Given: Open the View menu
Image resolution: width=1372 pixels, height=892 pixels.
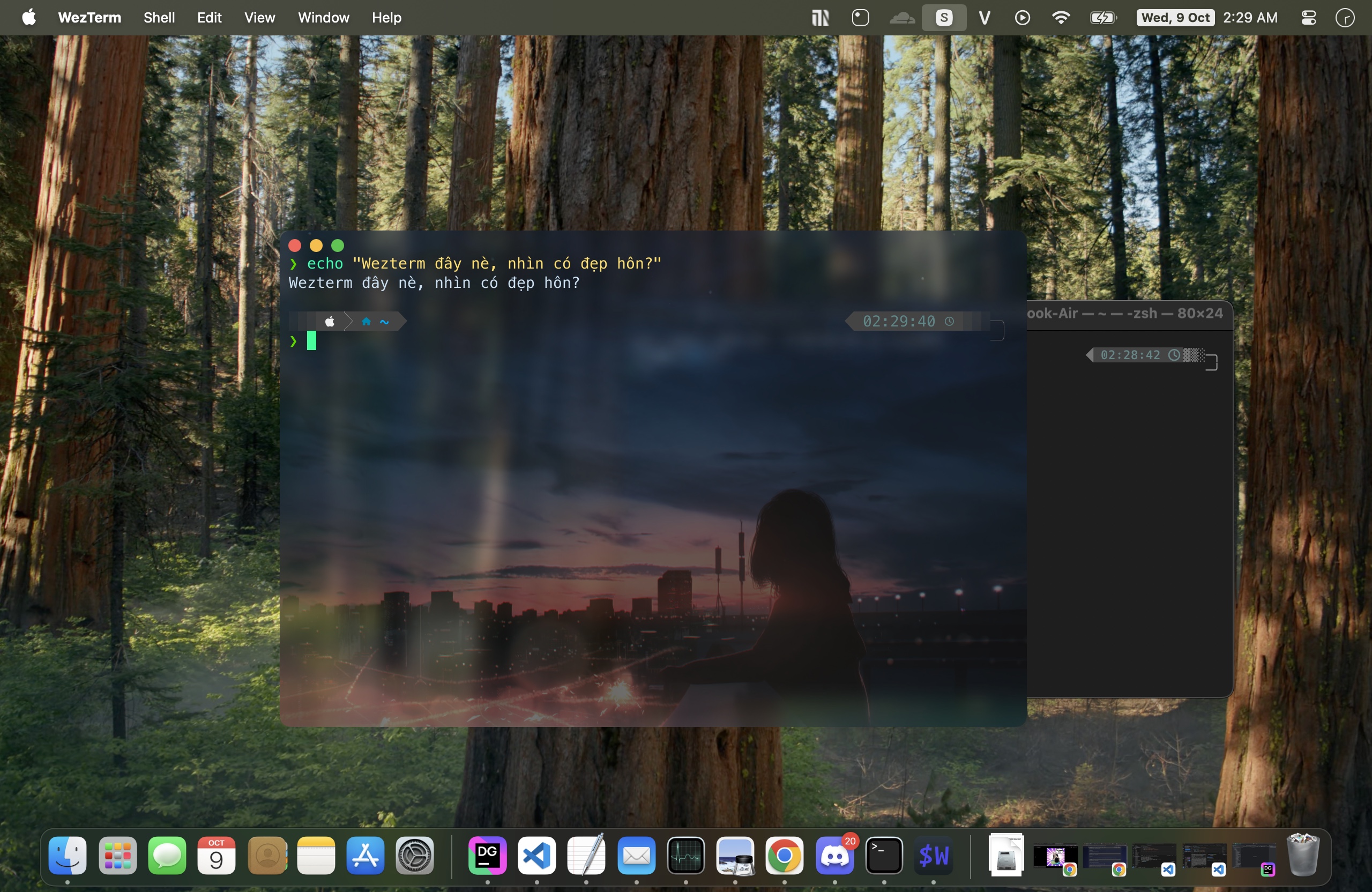Looking at the screenshot, I should 259,17.
